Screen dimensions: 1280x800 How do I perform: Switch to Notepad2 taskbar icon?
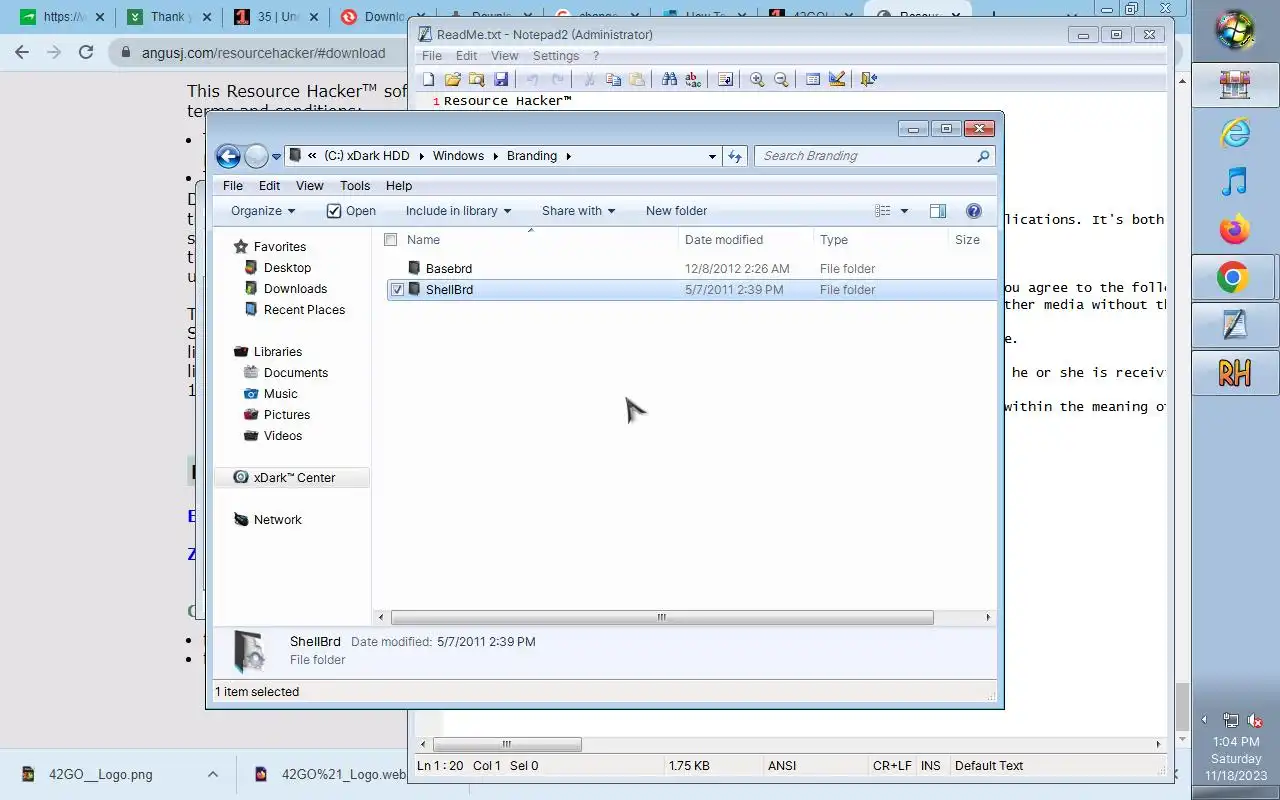(x=1235, y=325)
